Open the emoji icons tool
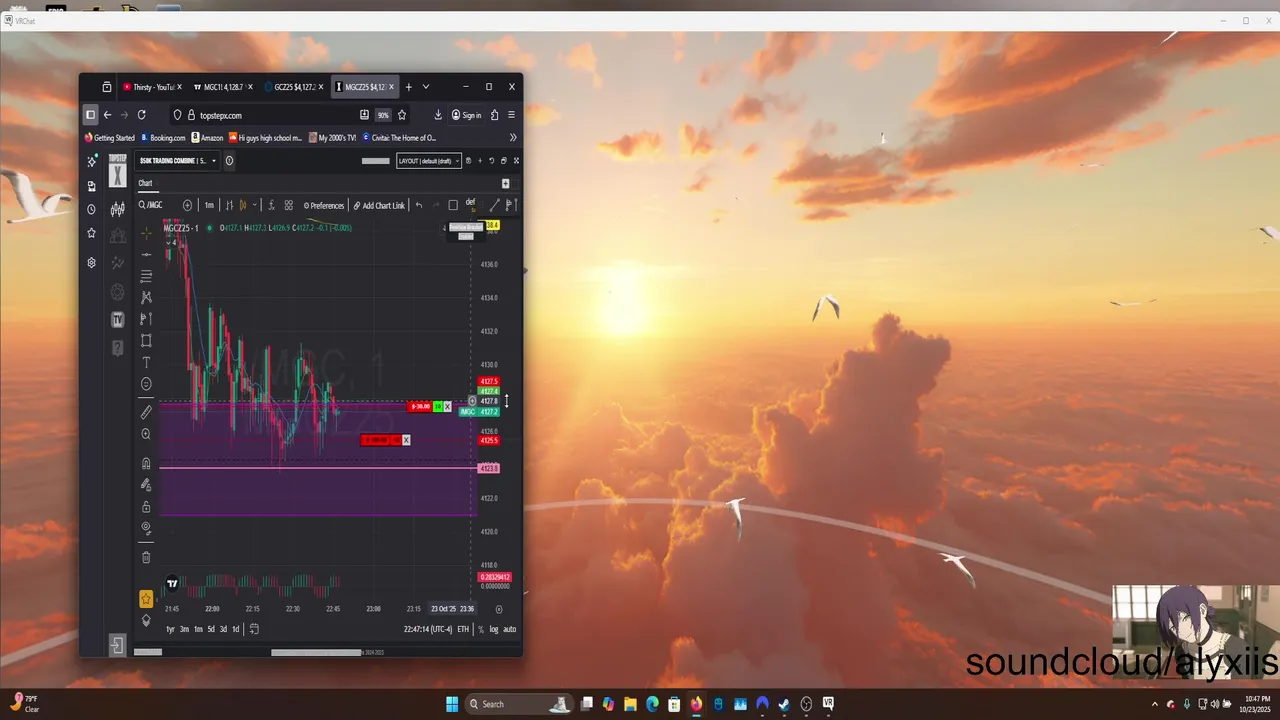 click(x=146, y=384)
